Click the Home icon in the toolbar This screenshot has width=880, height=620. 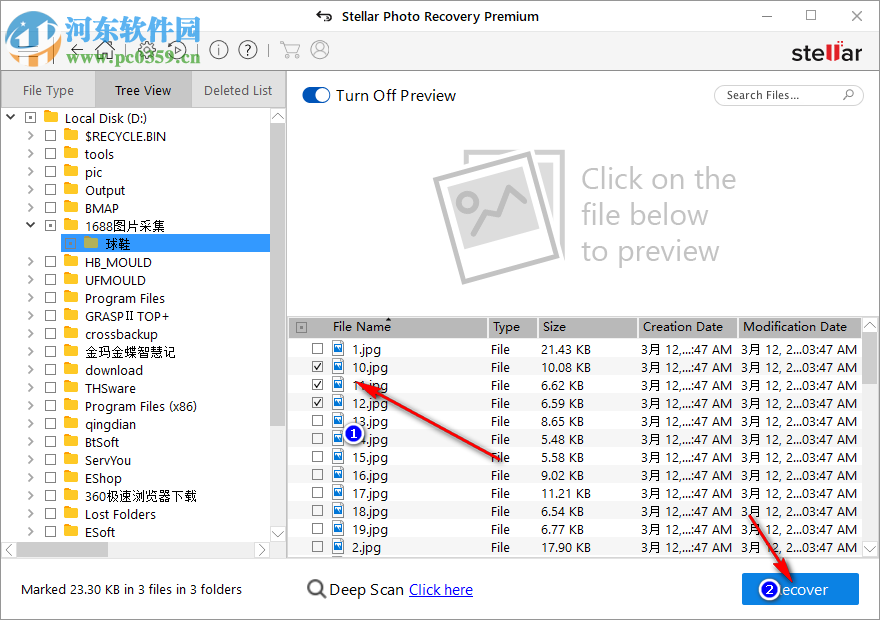[105, 49]
